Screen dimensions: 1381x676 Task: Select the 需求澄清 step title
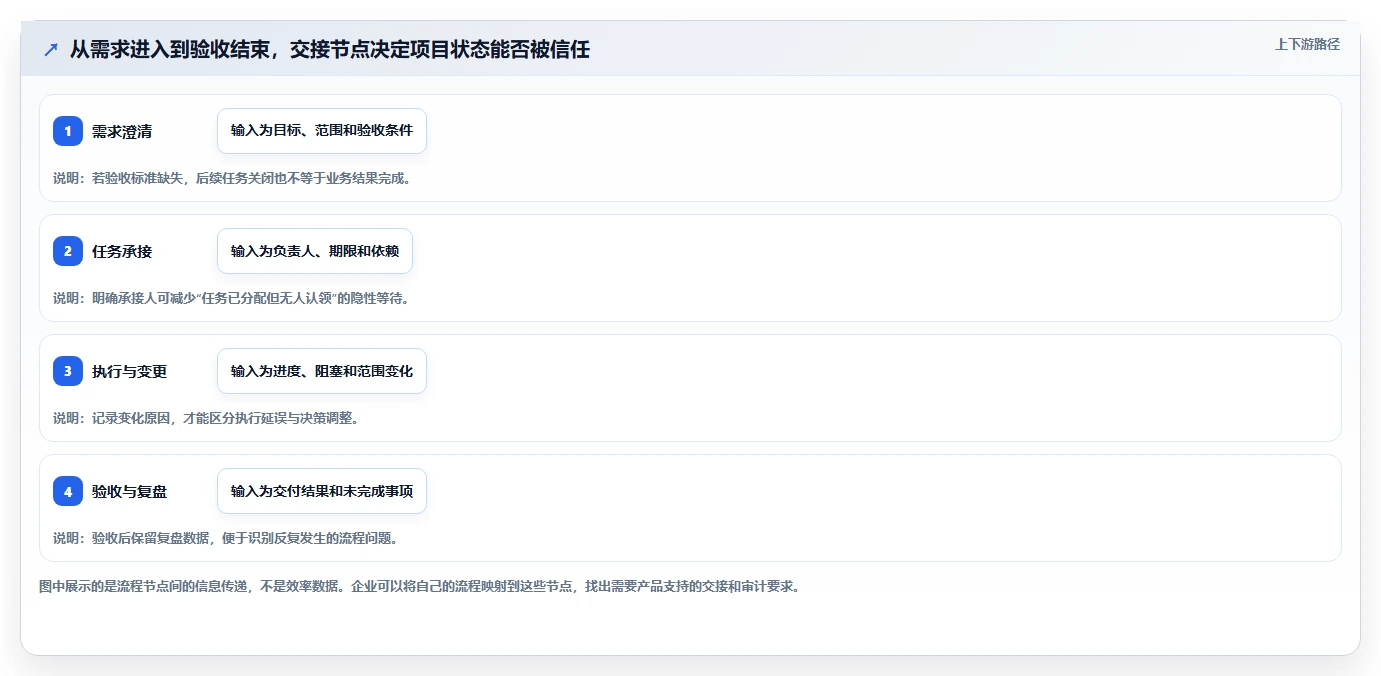coord(122,131)
